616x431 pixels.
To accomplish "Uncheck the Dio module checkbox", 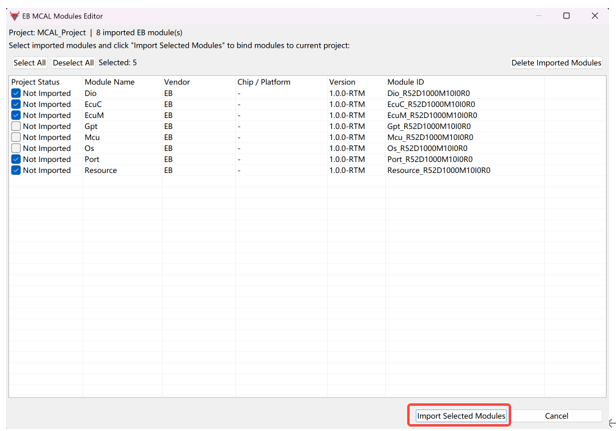I will pyautogui.click(x=16, y=93).
